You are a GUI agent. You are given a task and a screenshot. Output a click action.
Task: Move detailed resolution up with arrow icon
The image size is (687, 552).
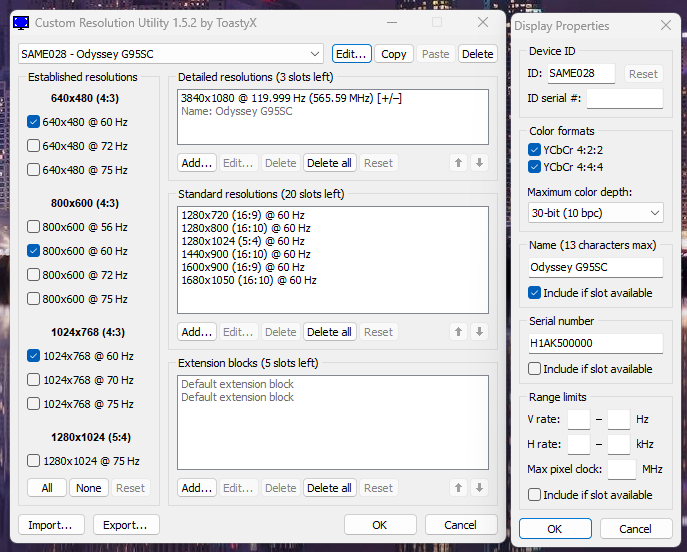coord(458,163)
